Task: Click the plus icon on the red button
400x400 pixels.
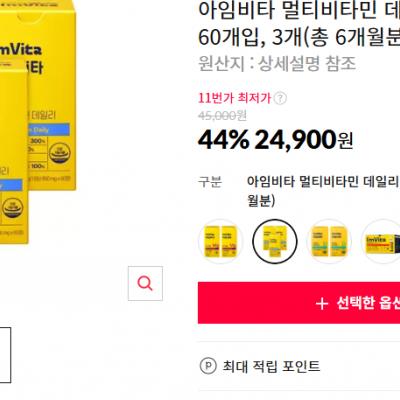Action: (x=322, y=303)
